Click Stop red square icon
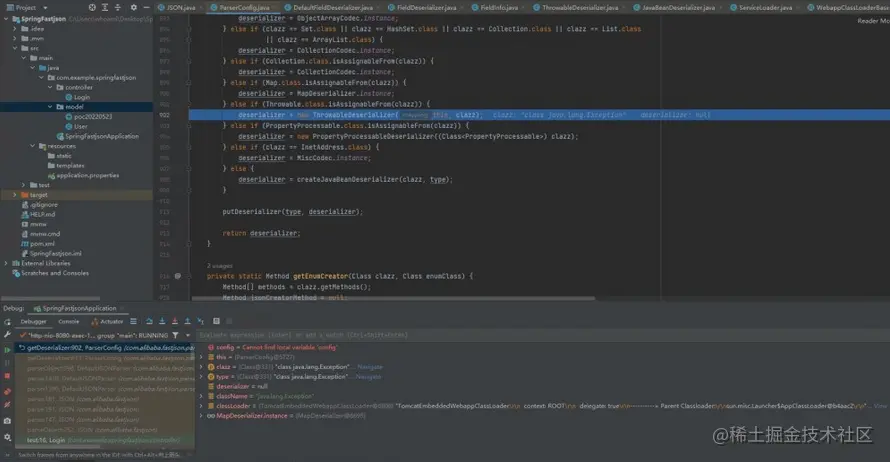Screen dimensions: 890x462 tap(7, 376)
